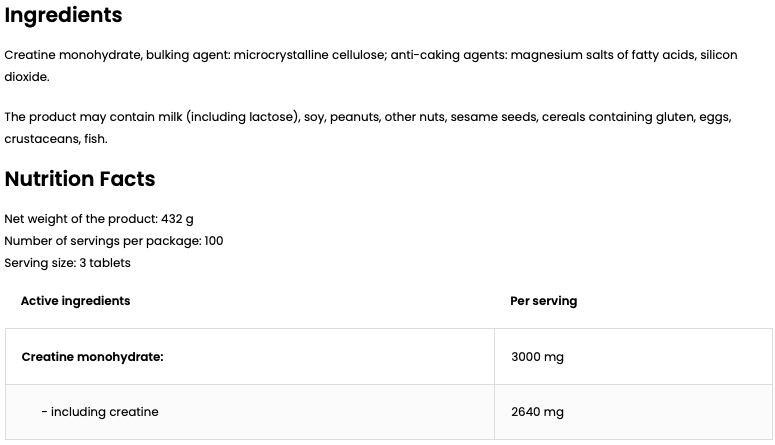
Task: Click the "crustaceans, fish" line
Action: (x=55, y=139)
